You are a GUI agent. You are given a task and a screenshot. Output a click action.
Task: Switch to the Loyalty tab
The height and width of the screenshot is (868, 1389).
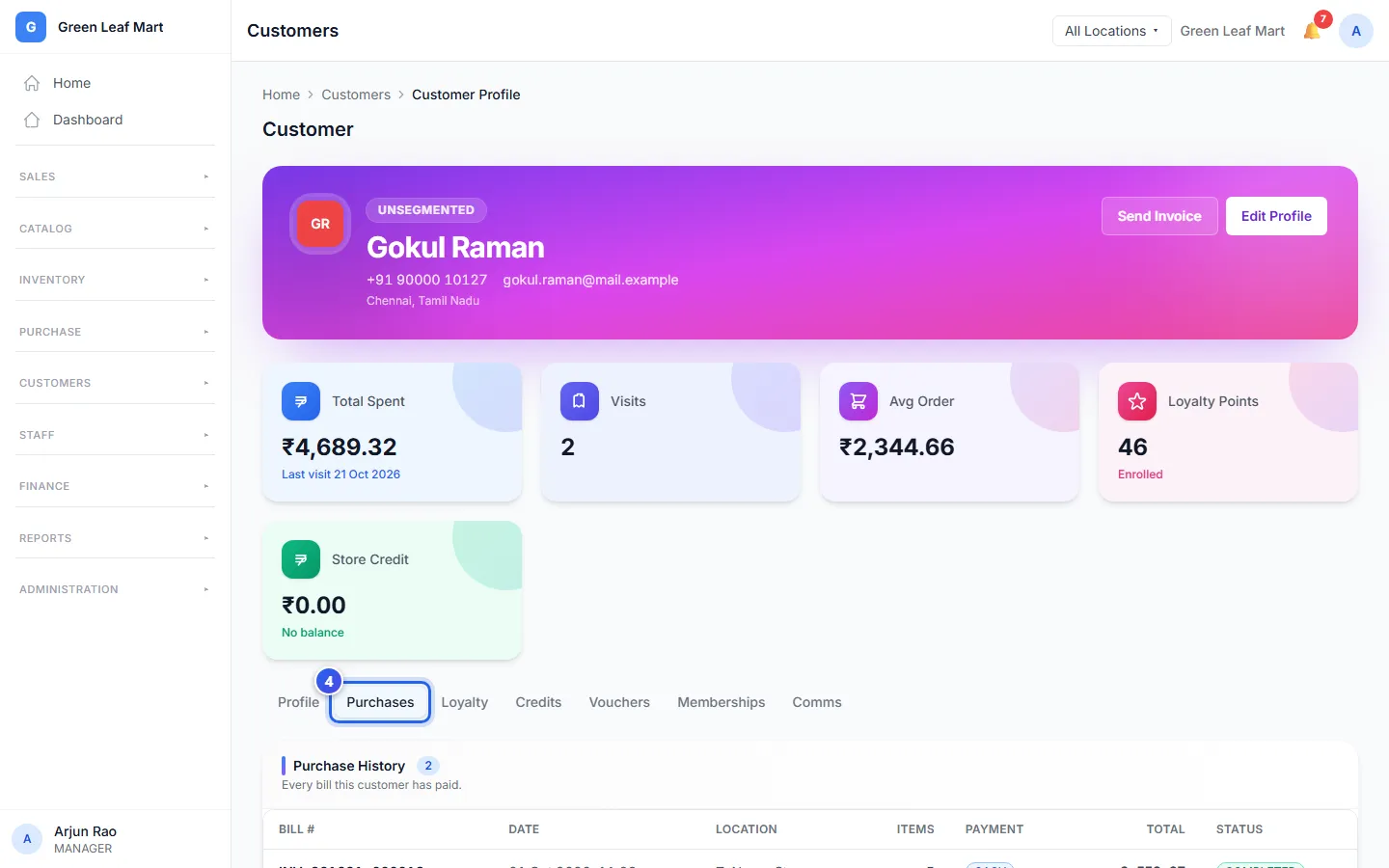click(465, 702)
